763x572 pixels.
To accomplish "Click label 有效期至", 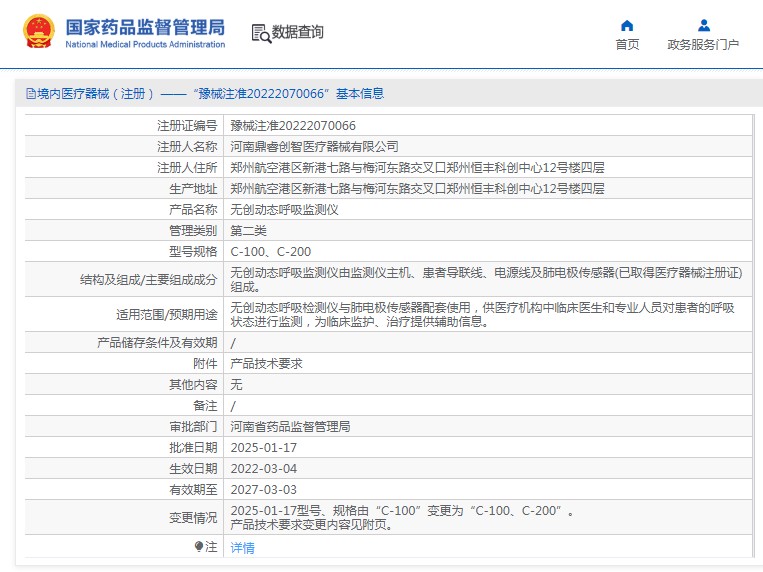I will click(193, 489).
